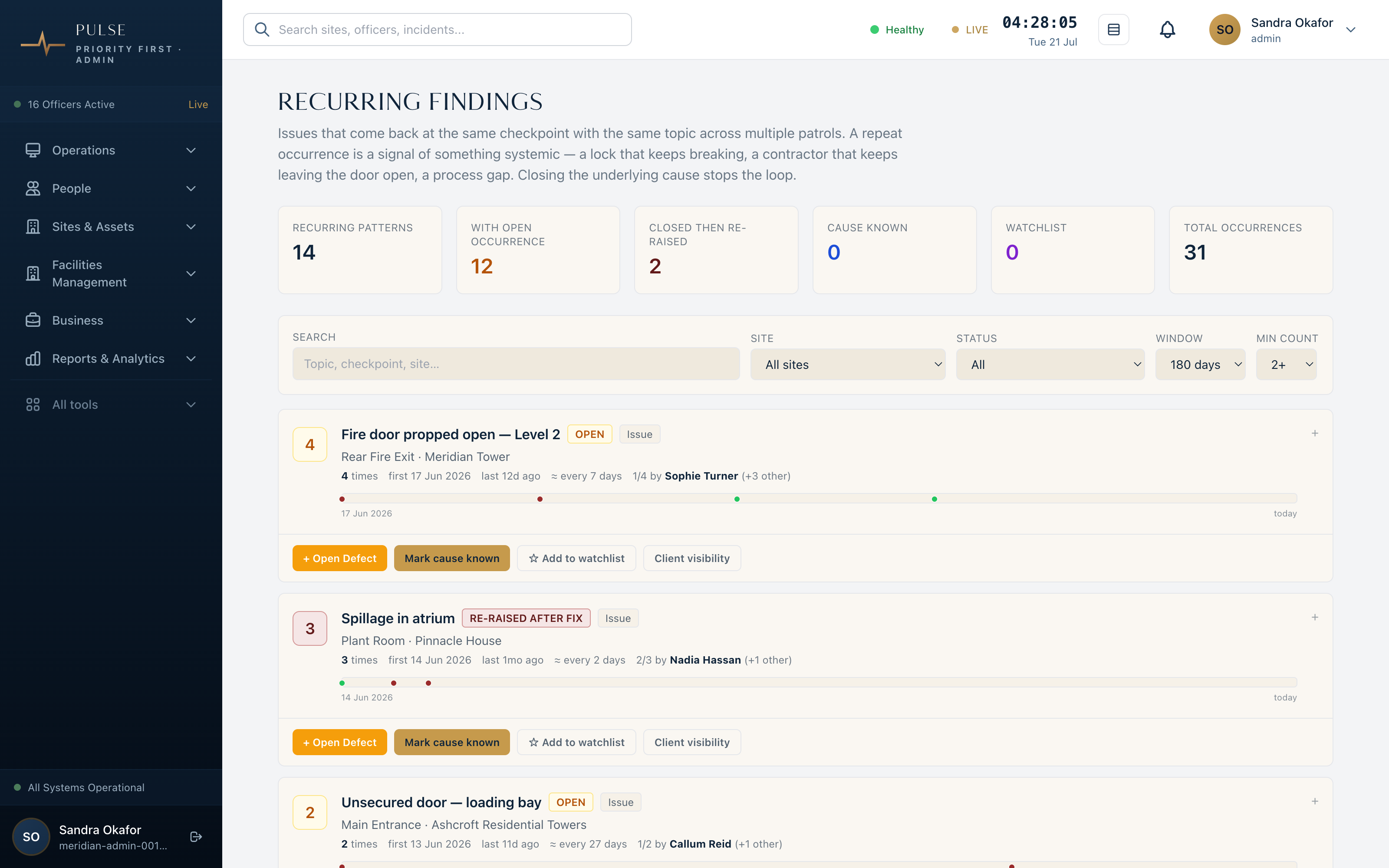Open the Status filter dropdown

click(x=1050, y=365)
